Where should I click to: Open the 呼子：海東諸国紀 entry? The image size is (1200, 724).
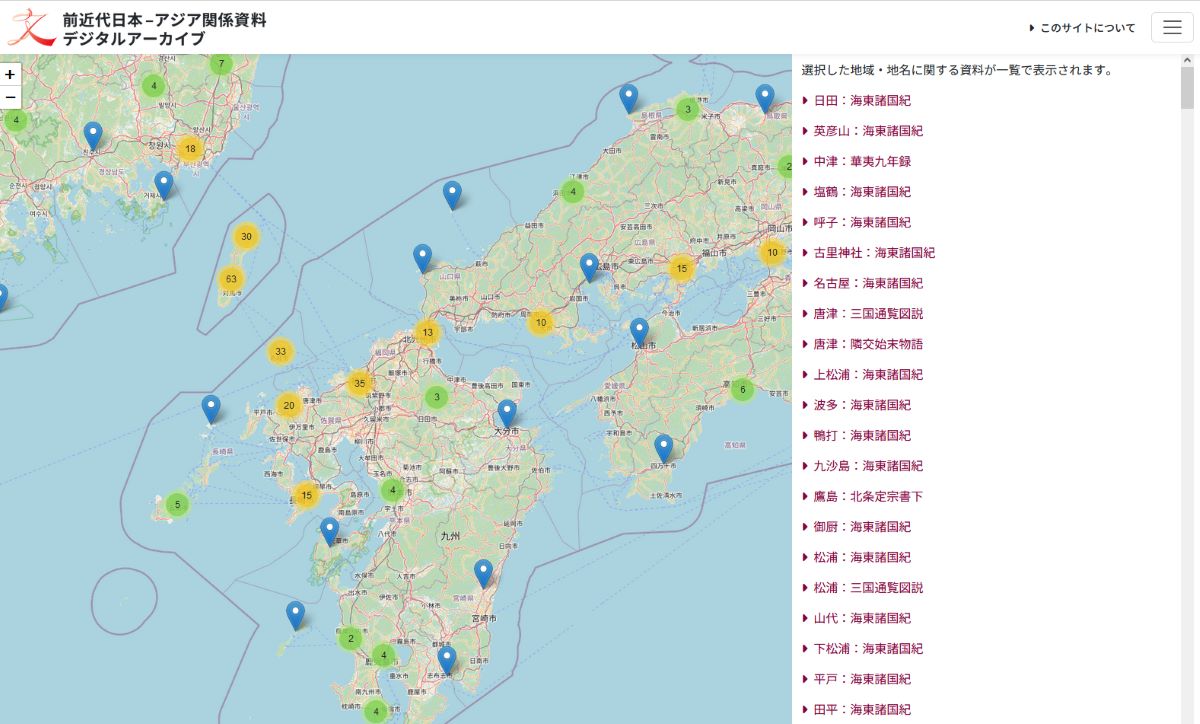coord(862,222)
